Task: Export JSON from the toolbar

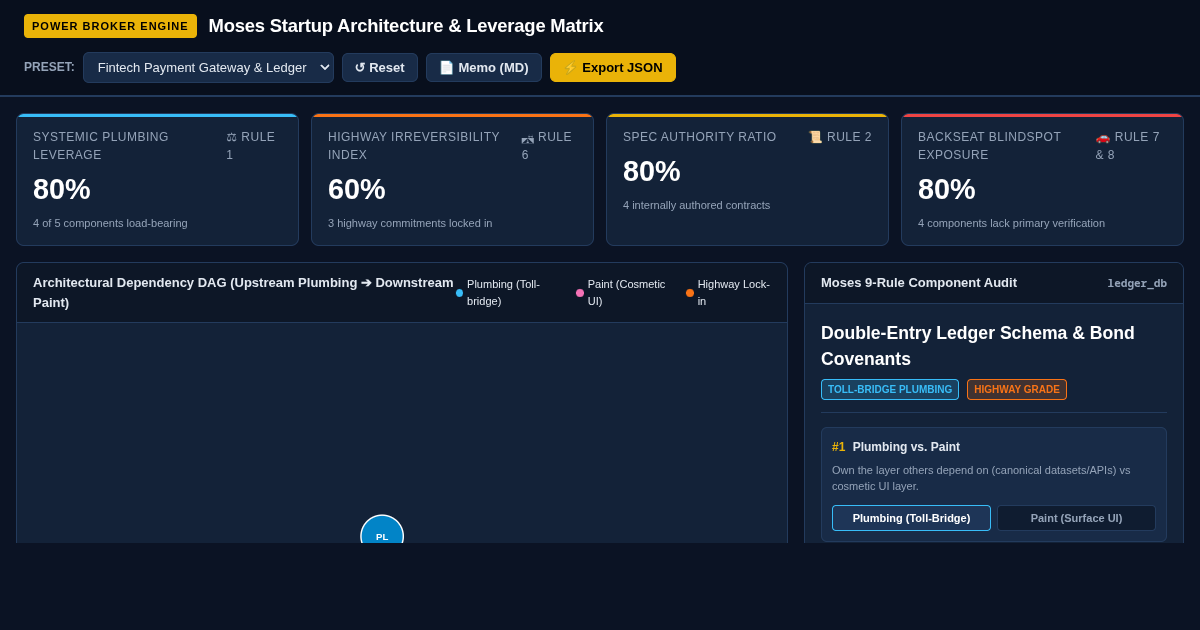Action: (x=613, y=67)
